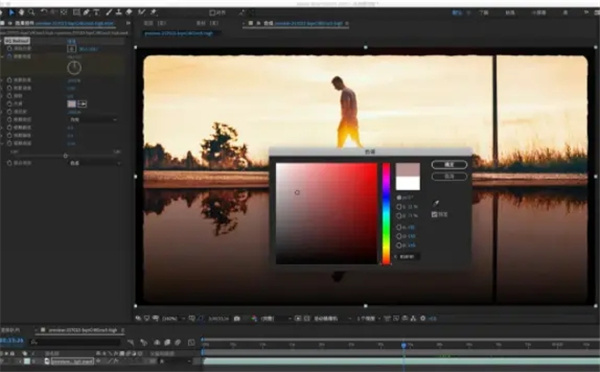The width and height of the screenshot is (600, 372).
Task: Choose the Eraser tool
Action: pyautogui.click(x=129, y=12)
